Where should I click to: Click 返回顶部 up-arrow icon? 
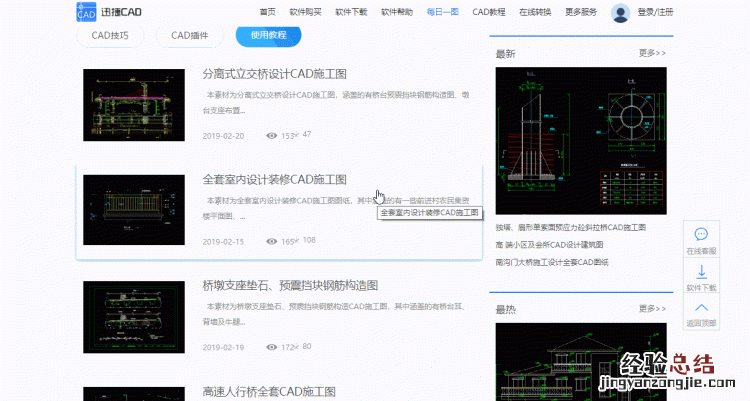(701, 308)
